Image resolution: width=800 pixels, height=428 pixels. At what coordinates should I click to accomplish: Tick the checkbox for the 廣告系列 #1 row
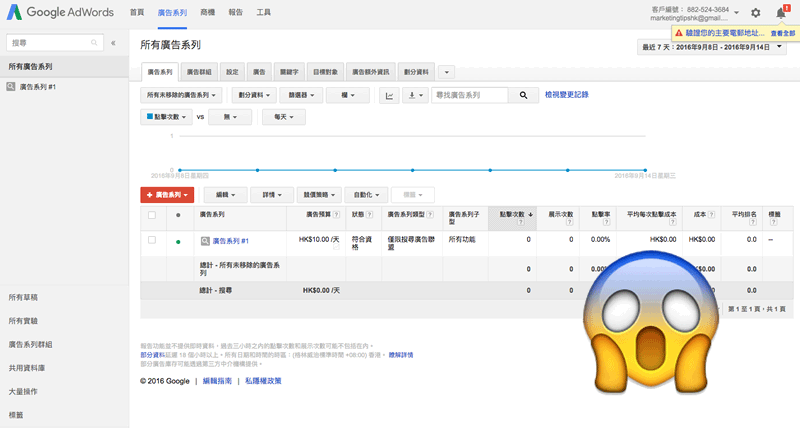pyautogui.click(x=152, y=240)
